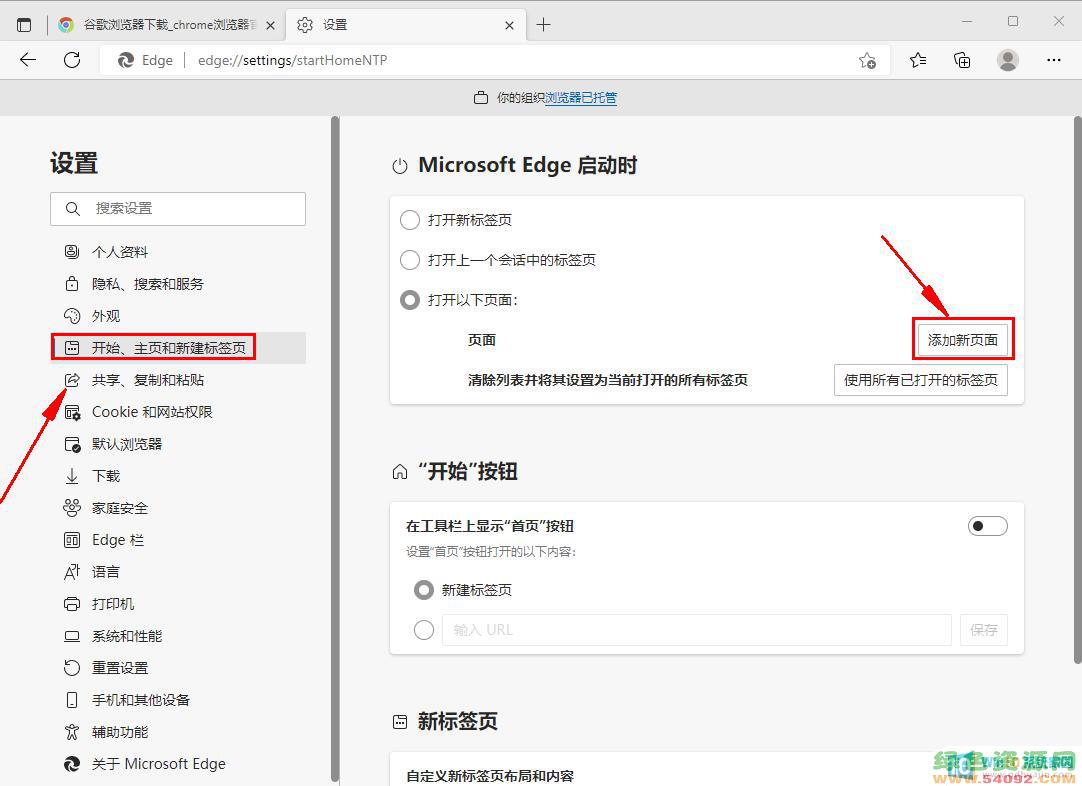Open a new tab with the plus button
This screenshot has height=786, width=1082.
pos(544,25)
